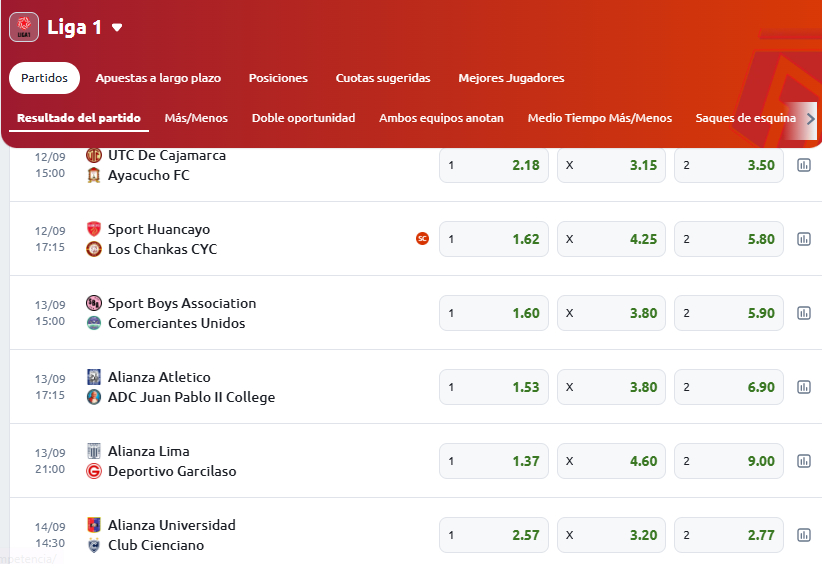The image size is (822, 564).
Task: Open ADC Juan Pablo II College match
Action: (191, 397)
